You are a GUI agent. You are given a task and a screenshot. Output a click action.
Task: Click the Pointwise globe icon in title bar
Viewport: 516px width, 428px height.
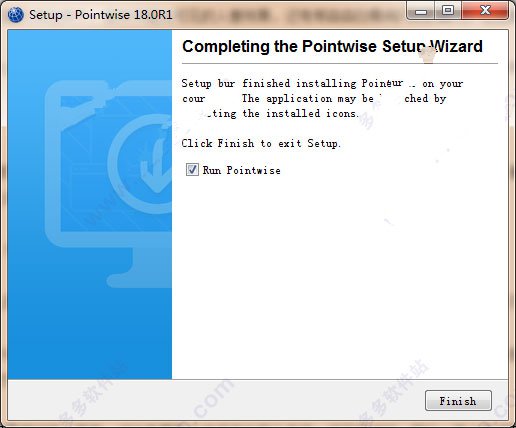click(16, 15)
